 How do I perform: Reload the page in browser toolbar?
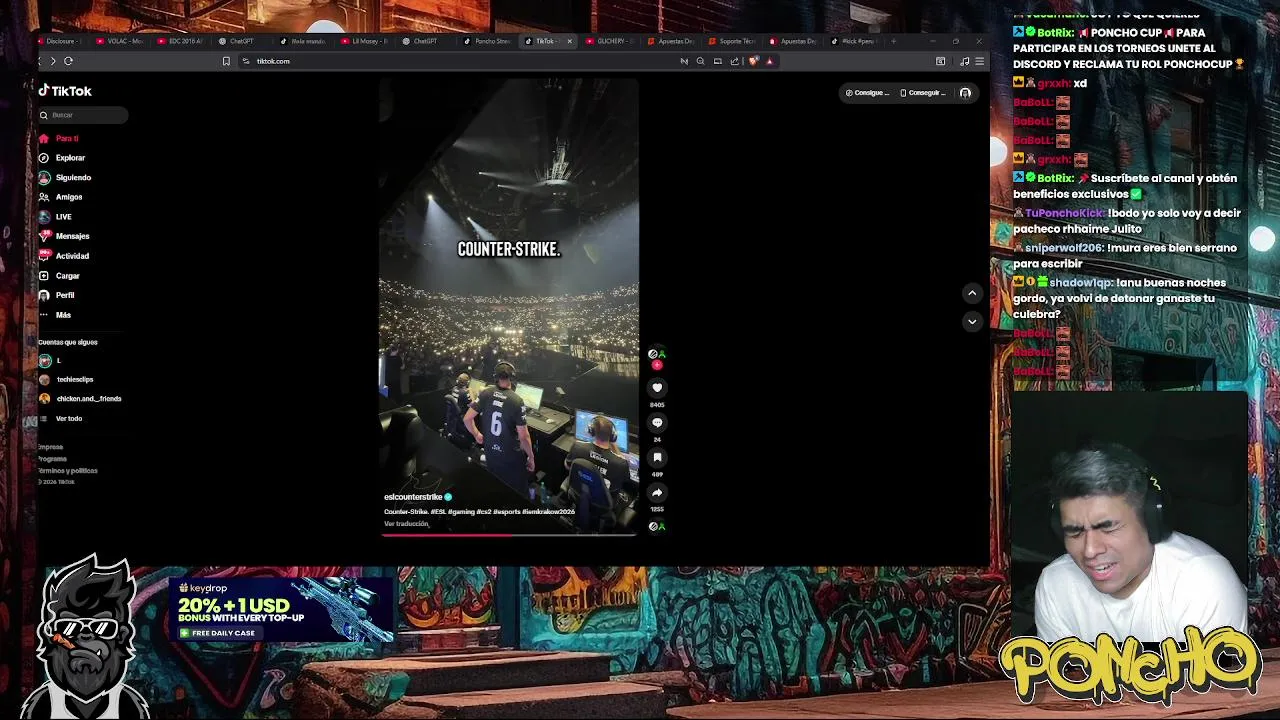tap(68, 61)
